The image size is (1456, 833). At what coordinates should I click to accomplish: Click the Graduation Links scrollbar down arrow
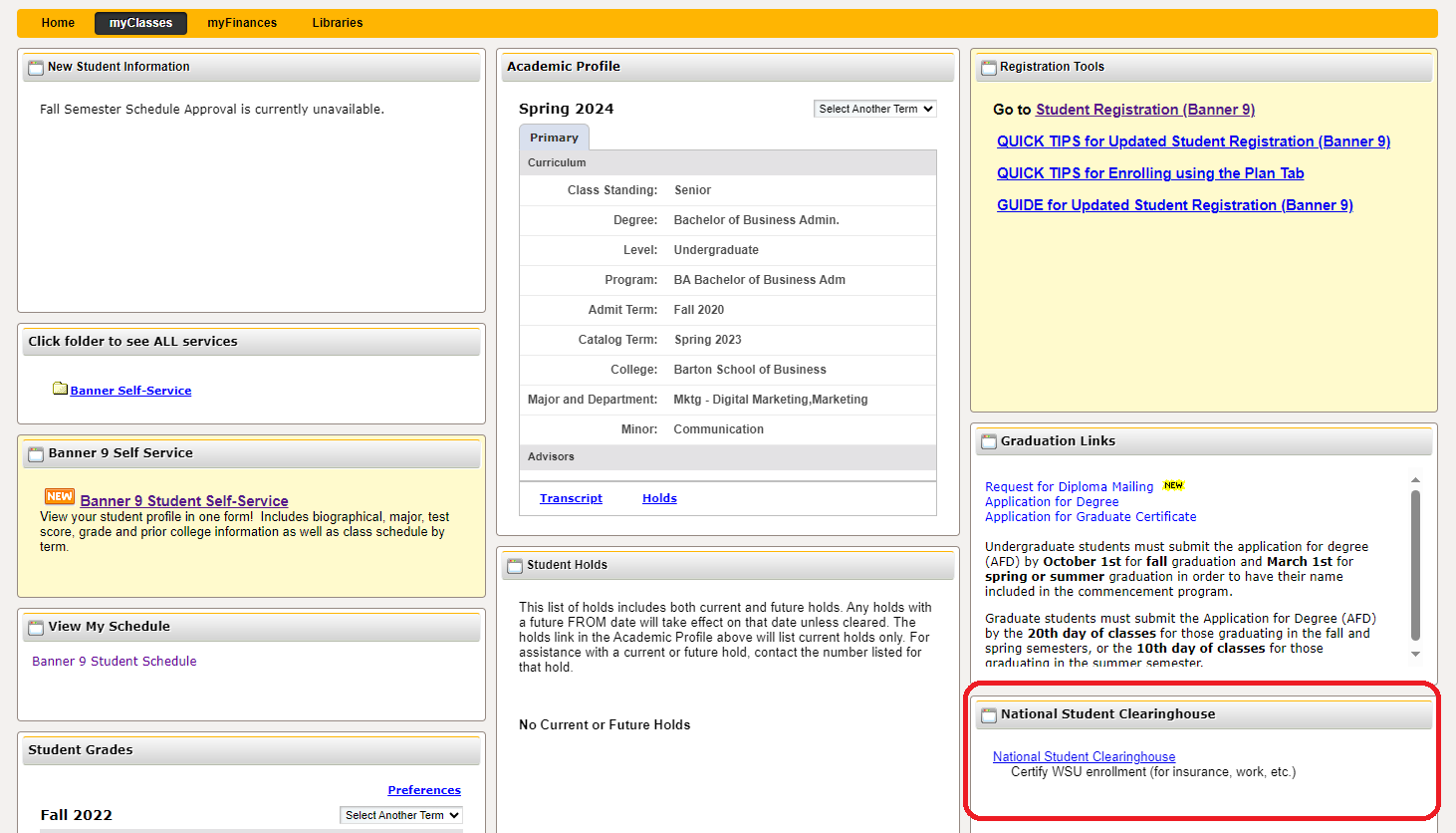coord(1415,655)
